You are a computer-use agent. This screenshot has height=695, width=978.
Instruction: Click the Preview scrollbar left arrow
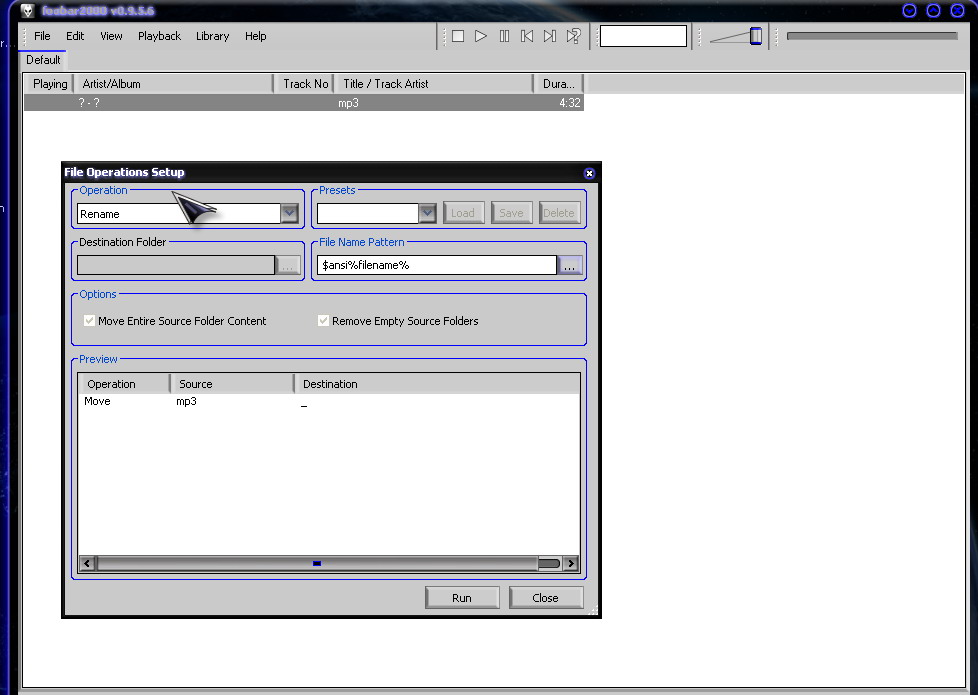pyautogui.click(x=87, y=563)
